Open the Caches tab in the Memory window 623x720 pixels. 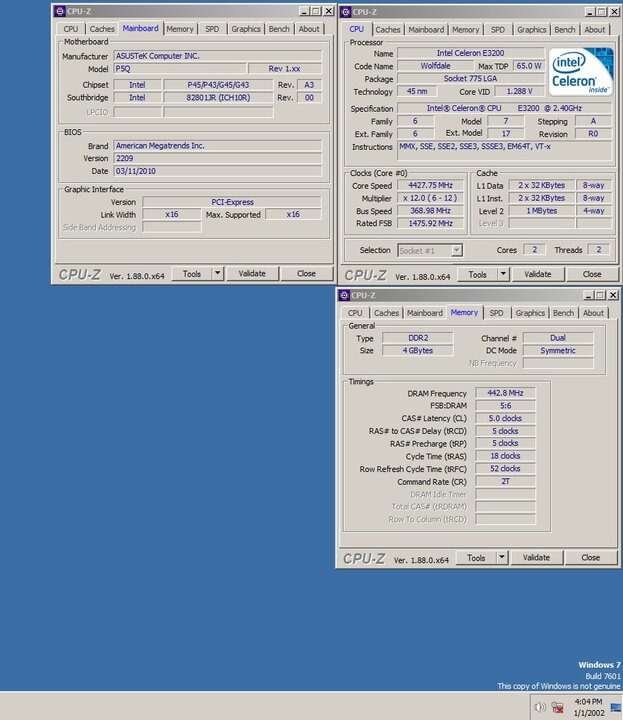[x=387, y=313]
